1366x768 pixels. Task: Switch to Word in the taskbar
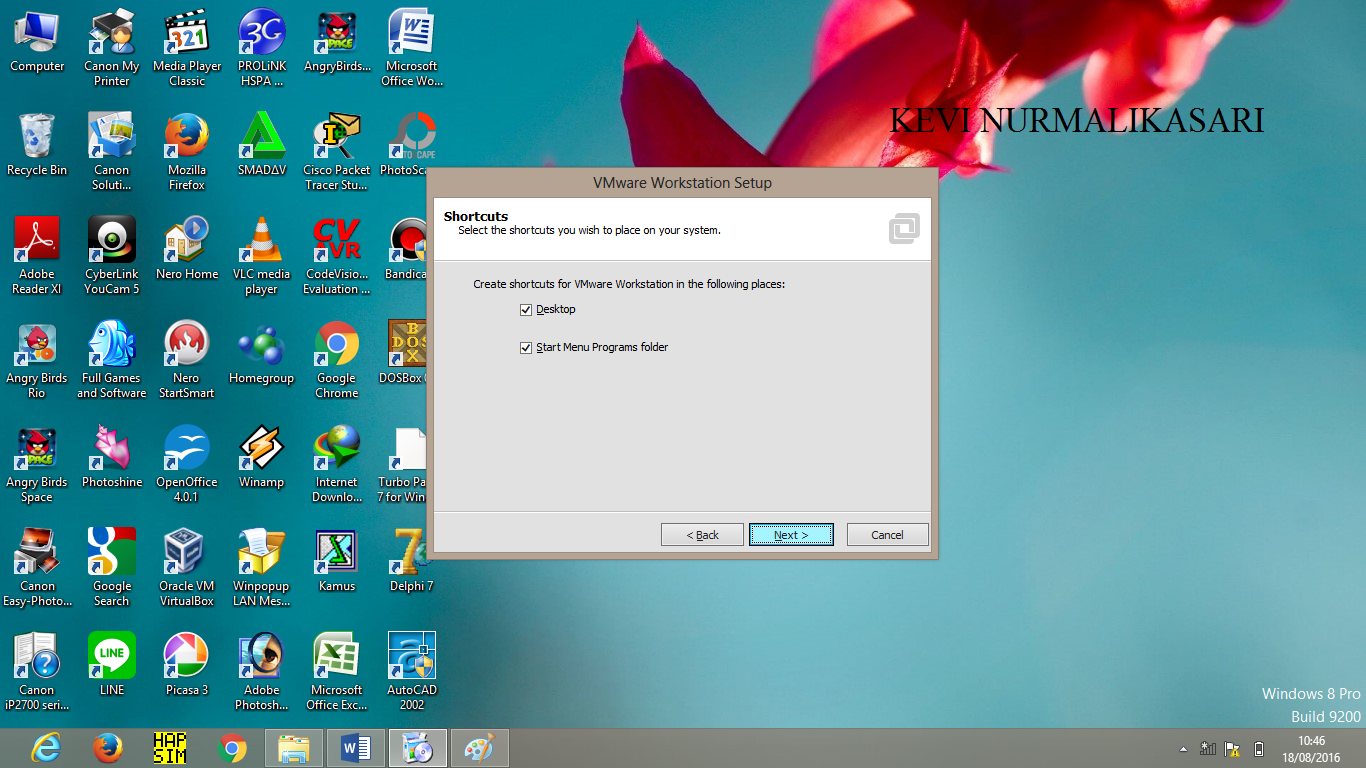(x=356, y=748)
